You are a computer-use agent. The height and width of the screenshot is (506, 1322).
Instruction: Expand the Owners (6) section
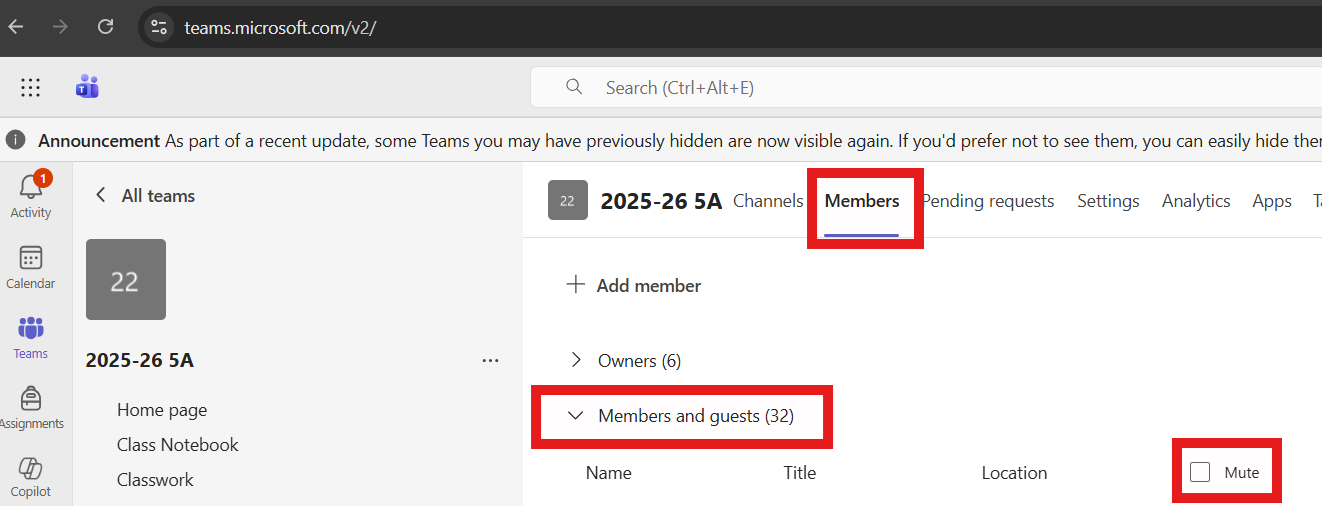(x=576, y=360)
